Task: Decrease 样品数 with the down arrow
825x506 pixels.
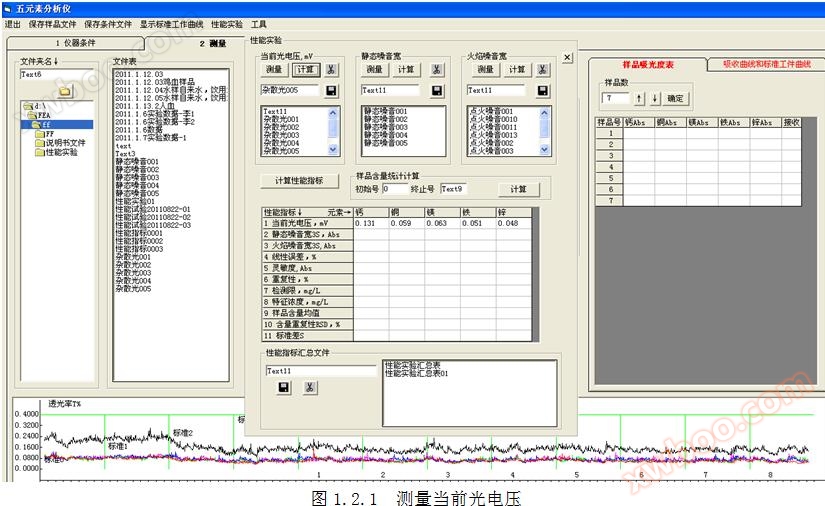Action: tap(655, 99)
